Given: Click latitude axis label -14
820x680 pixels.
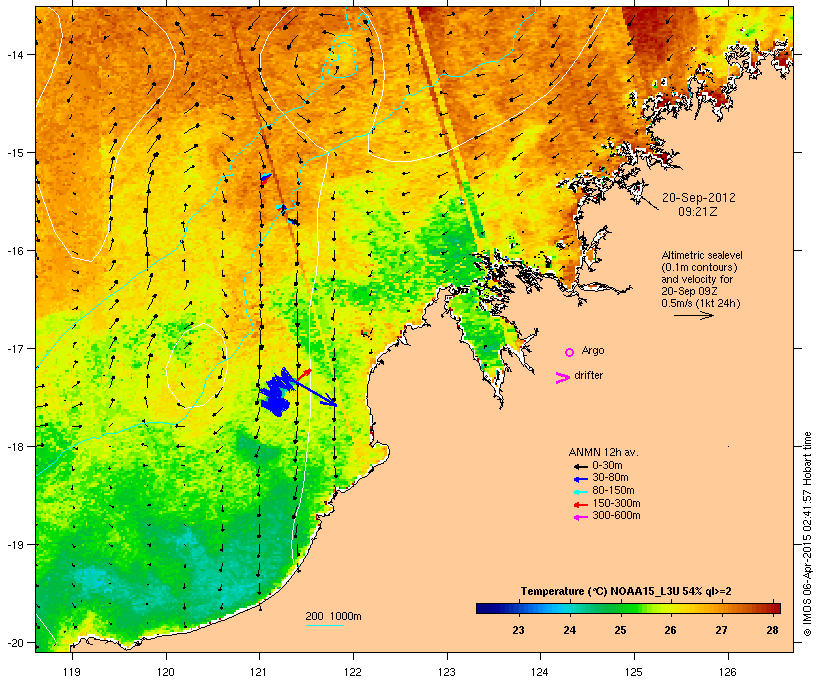Looking at the screenshot, I should 15,55.
